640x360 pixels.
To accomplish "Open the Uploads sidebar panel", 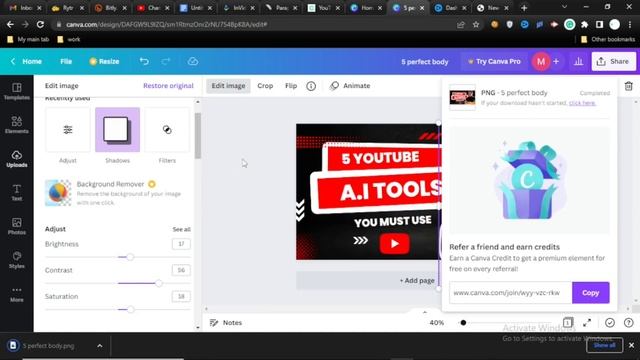I will (x=17, y=159).
